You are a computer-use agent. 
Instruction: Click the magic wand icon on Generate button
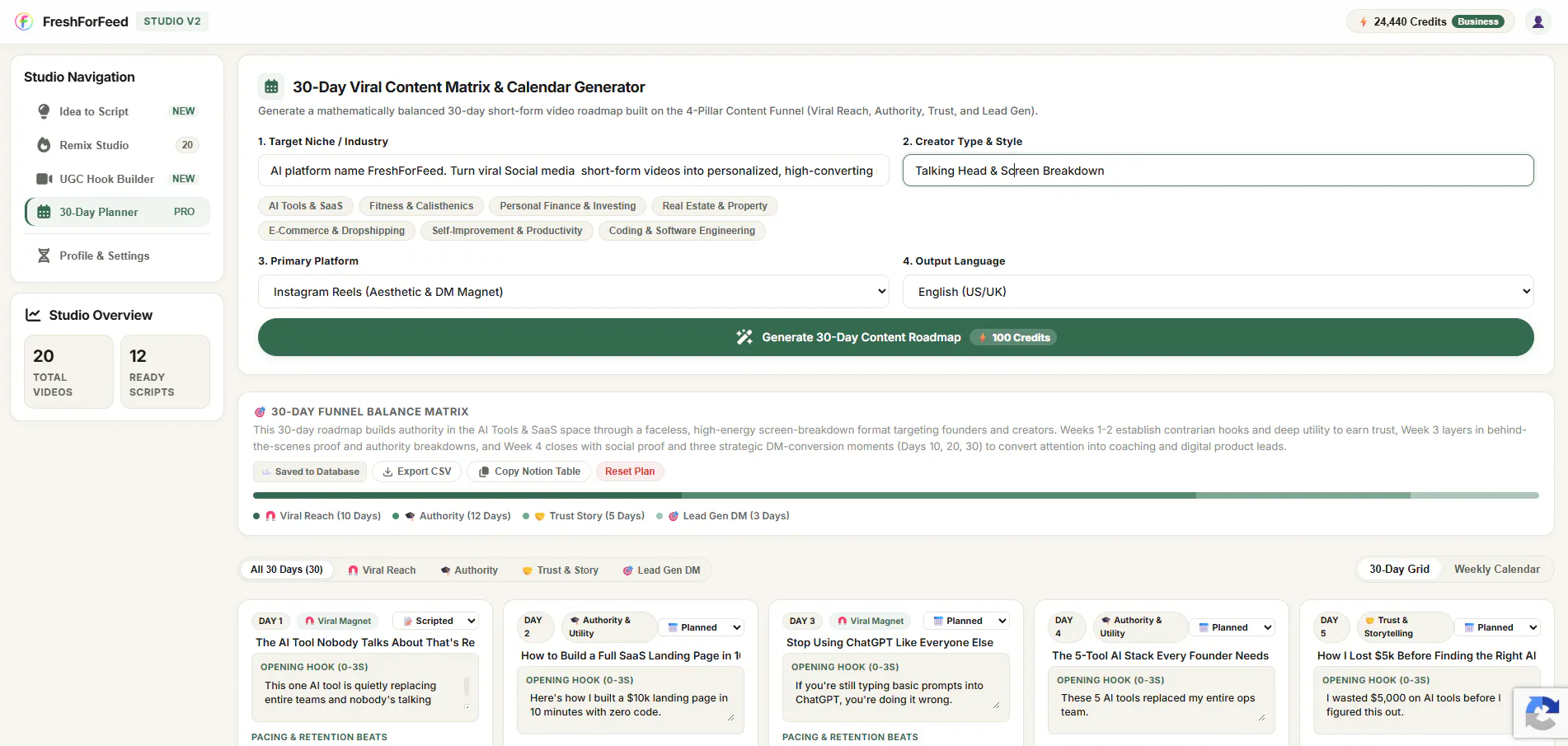[744, 337]
